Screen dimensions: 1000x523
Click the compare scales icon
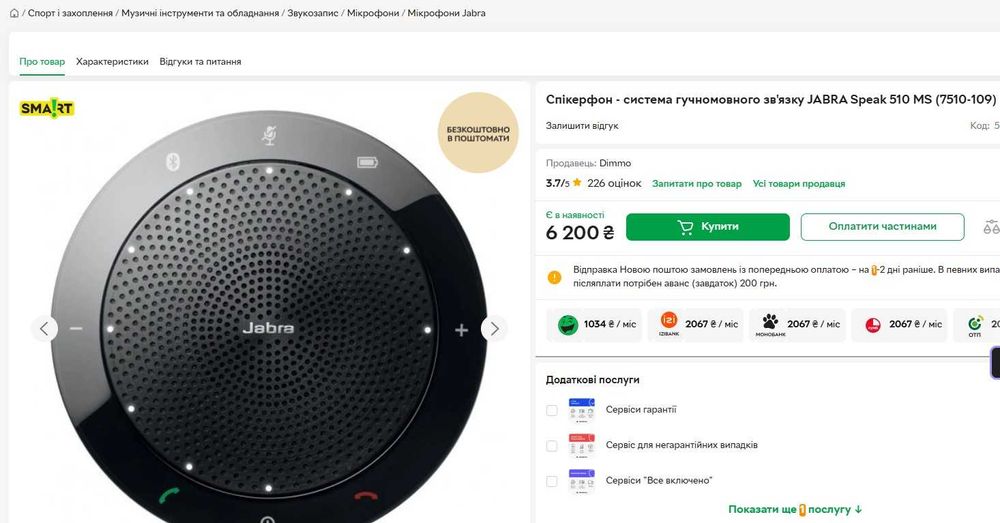[x=991, y=227]
